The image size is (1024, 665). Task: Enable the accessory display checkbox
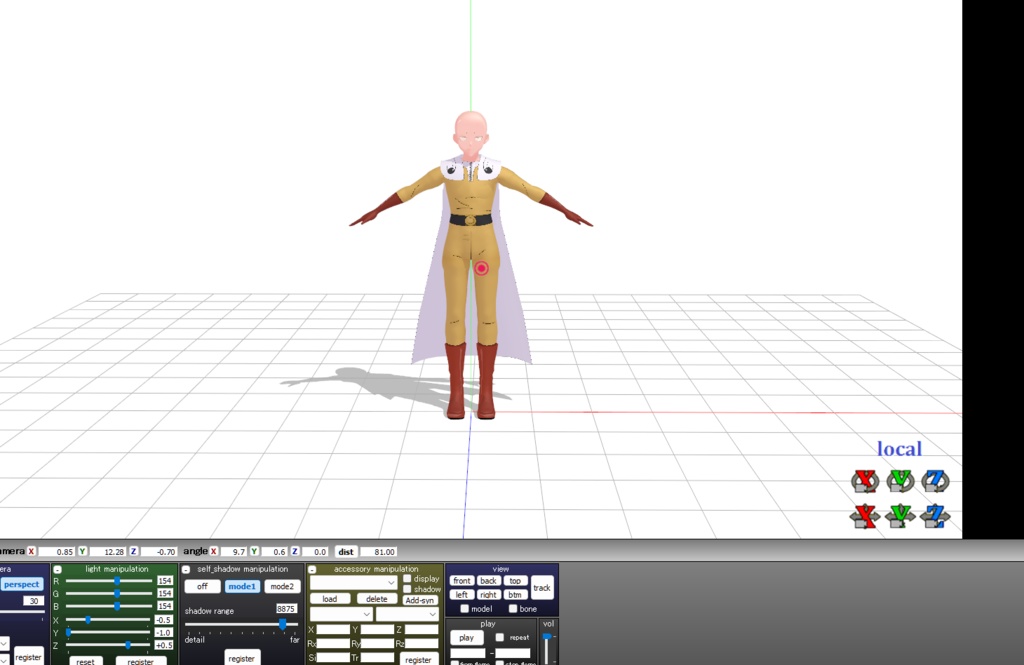406,580
